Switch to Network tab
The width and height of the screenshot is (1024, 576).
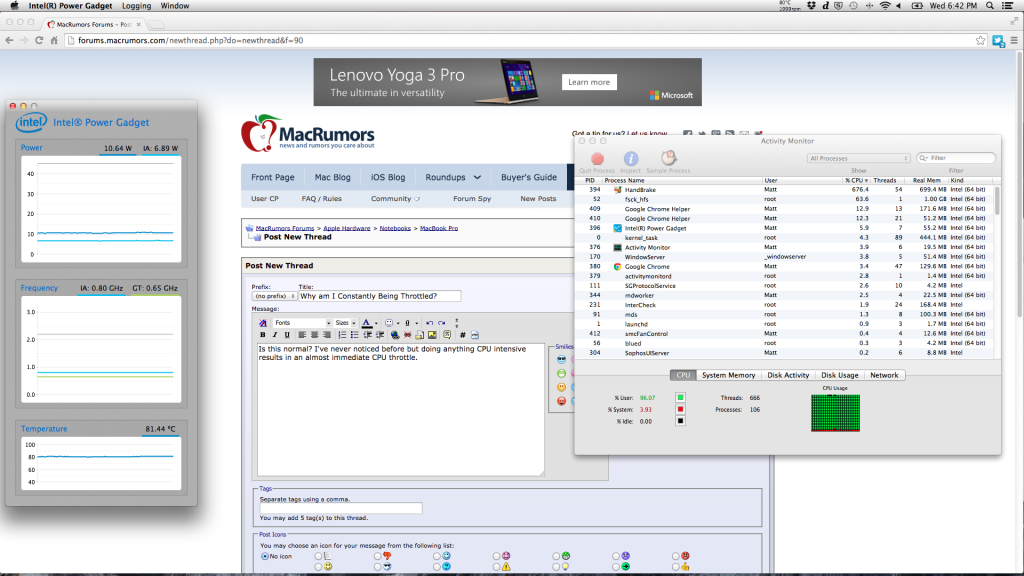[884, 375]
